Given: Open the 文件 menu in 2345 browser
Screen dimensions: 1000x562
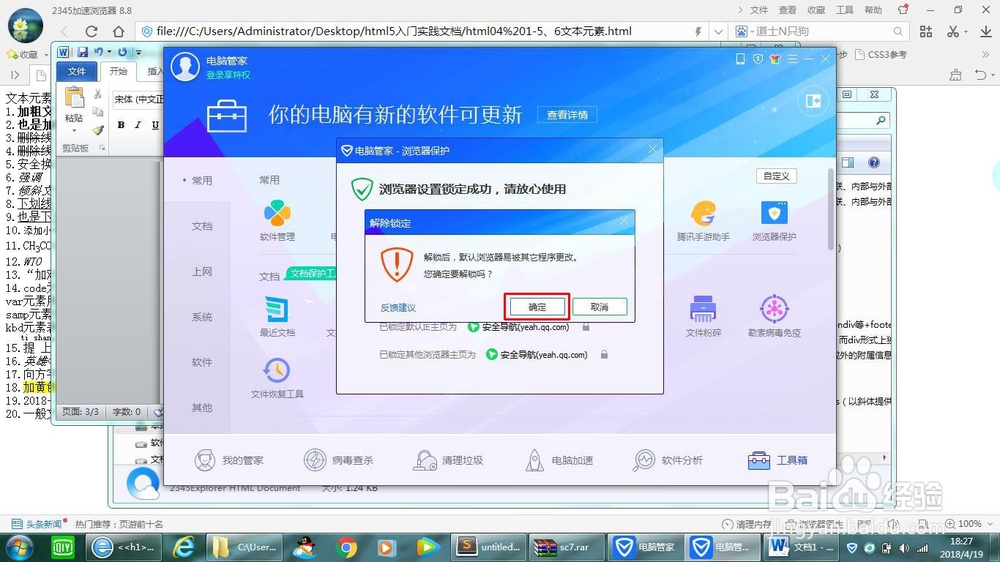Looking at the screenshot, I should tap(759, 10).
